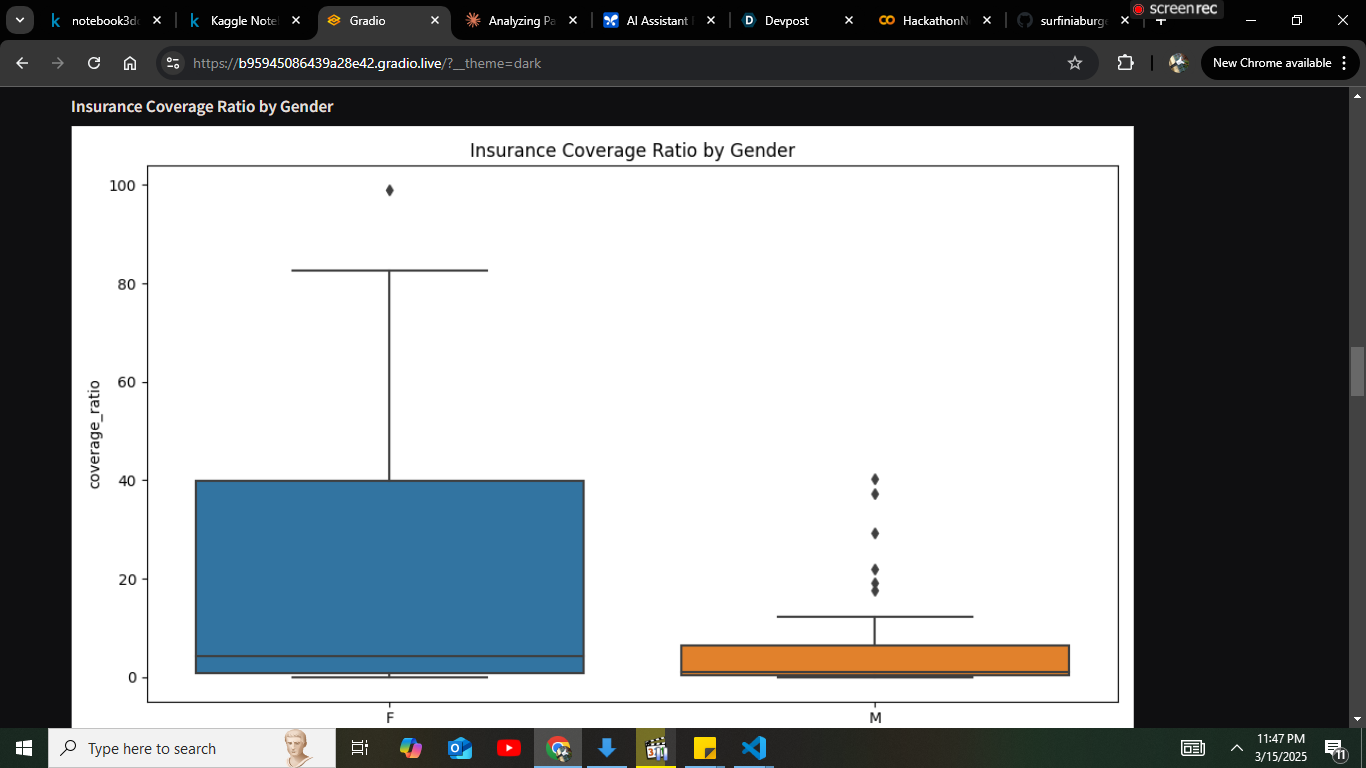Close the HackathonN tab
This screenshot has height=768, width=1366.
987,20
